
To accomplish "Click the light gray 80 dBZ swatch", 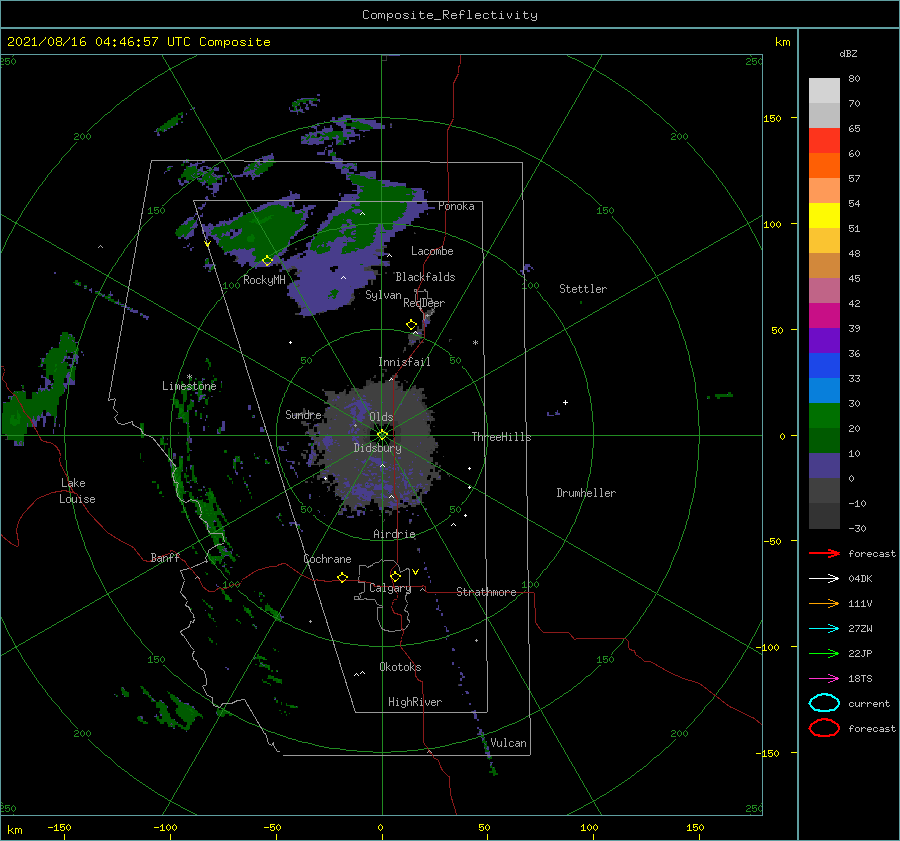I will [x=824, y=91].
